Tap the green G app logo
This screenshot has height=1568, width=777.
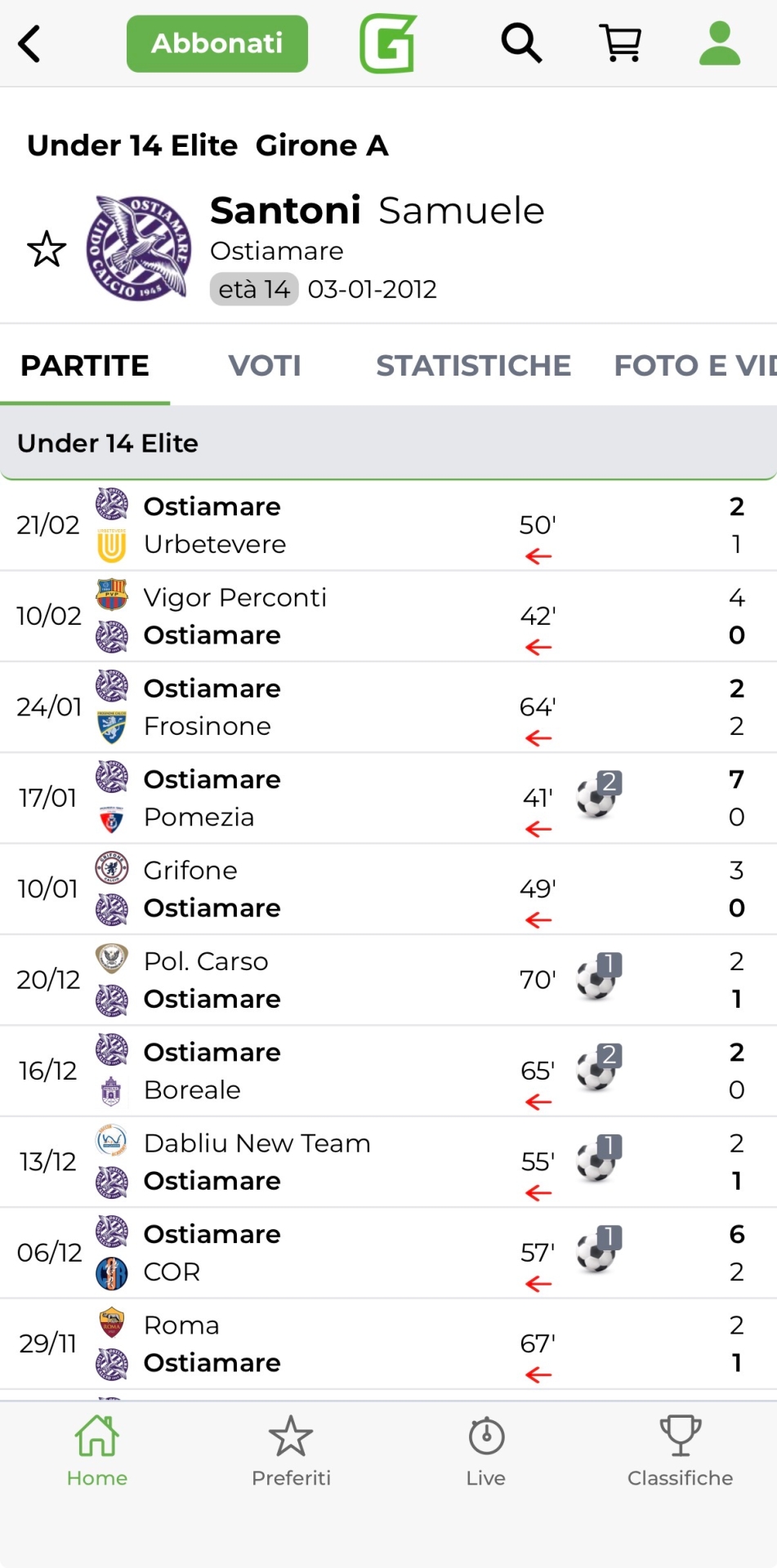pos(388,43)
